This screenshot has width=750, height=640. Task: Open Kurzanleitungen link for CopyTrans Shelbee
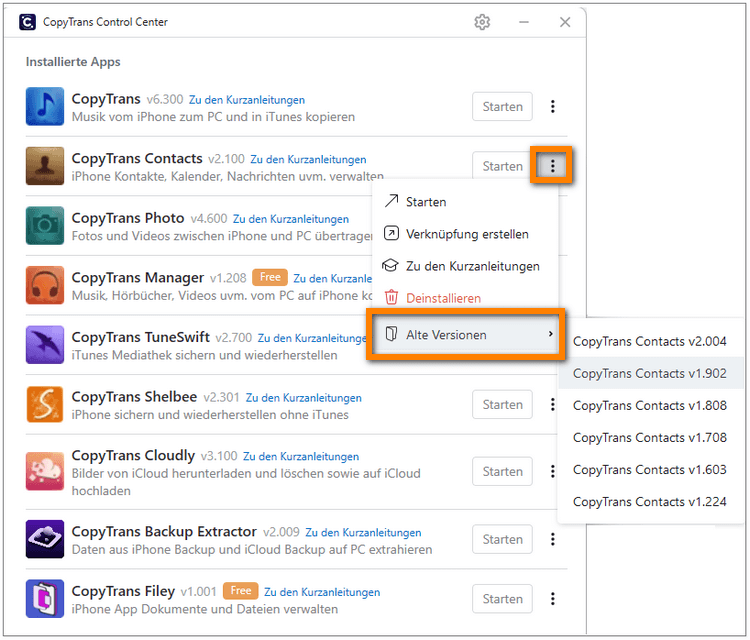[x=304, y=398]
